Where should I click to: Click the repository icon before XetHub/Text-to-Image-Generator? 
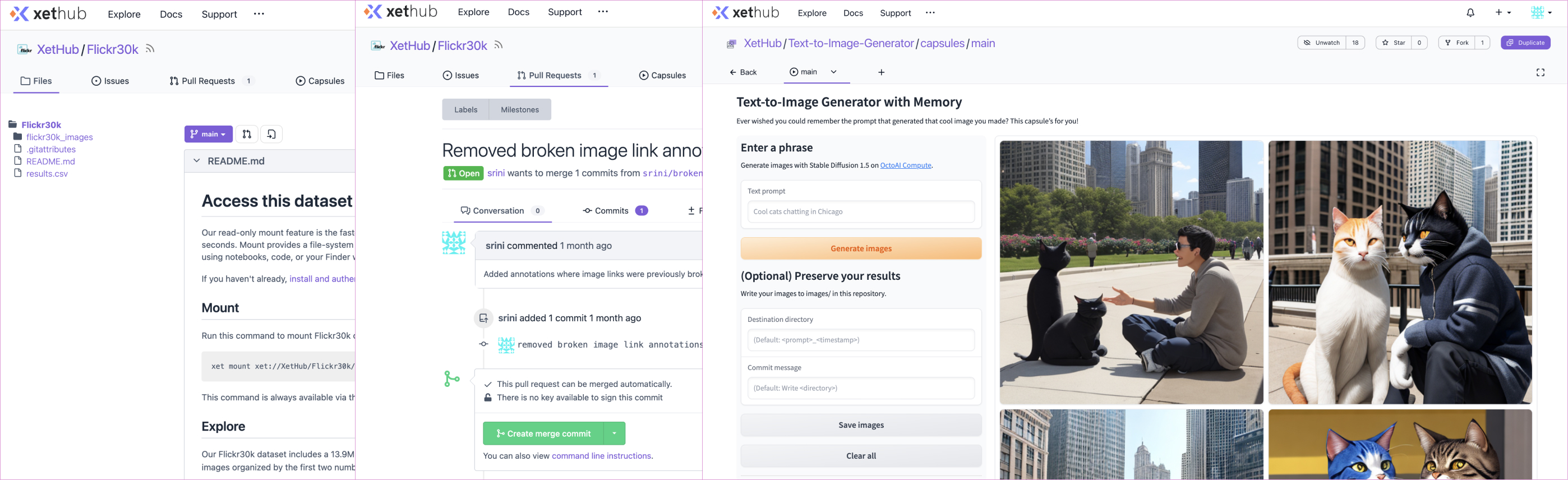[731, 44]
